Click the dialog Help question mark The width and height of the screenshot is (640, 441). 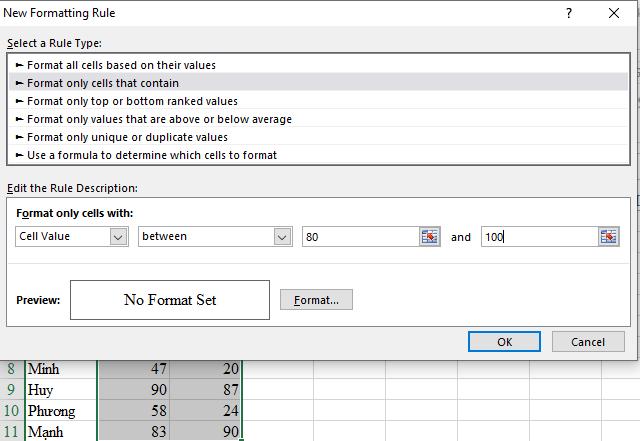(569, 13)
